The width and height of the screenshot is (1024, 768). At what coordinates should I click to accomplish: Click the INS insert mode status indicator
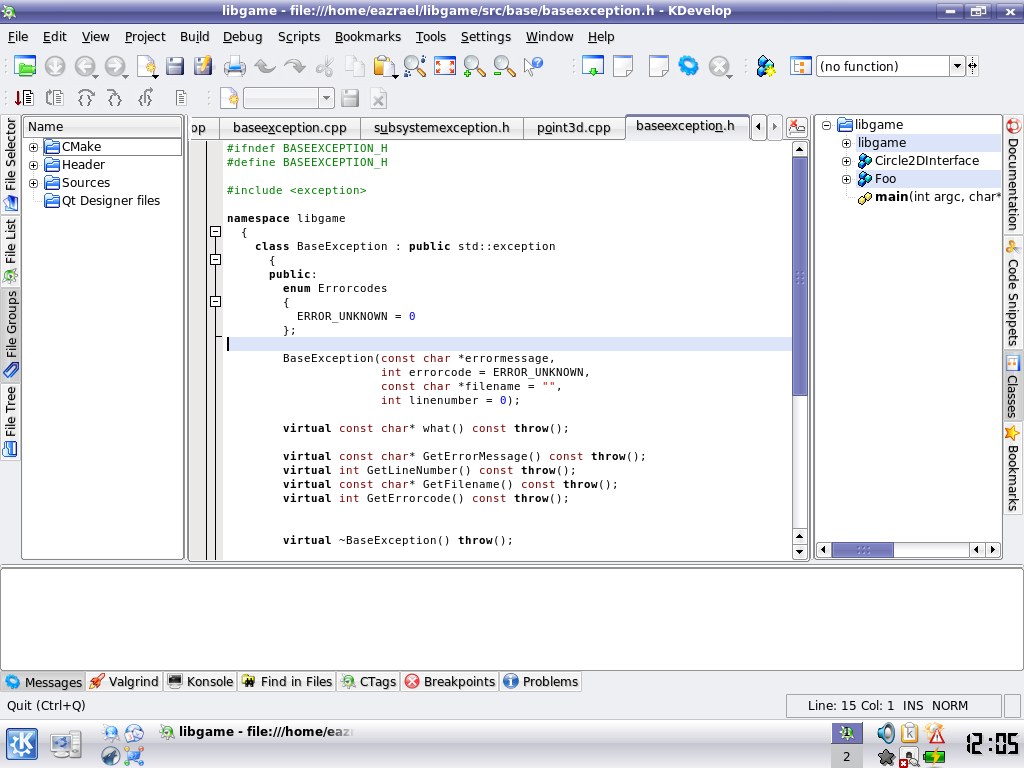coord(912,705)
